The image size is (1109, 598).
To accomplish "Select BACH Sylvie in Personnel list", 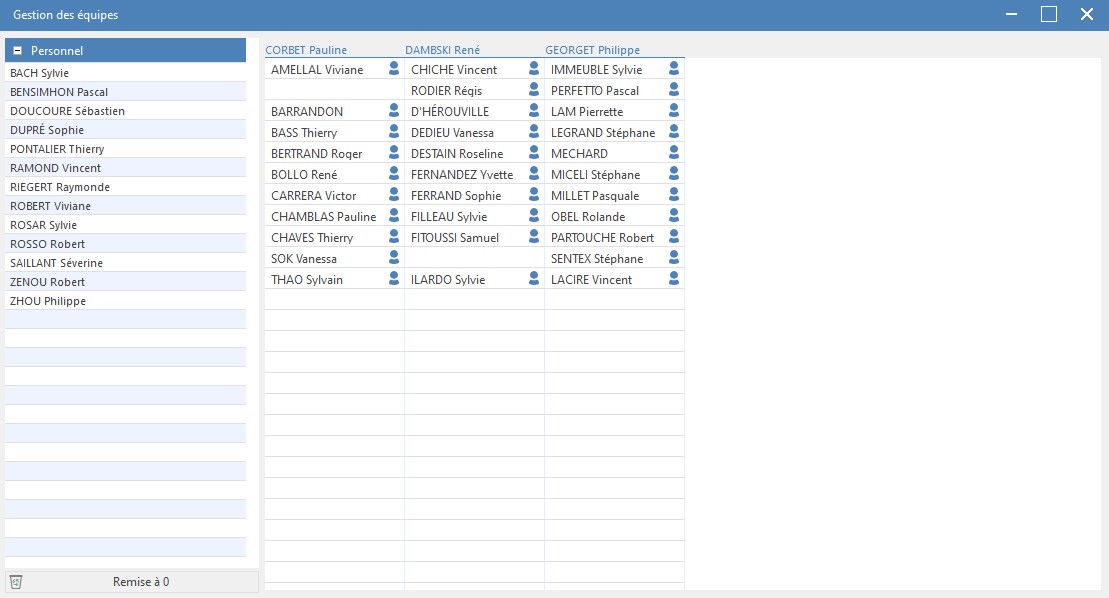I will tap(125, 73).
